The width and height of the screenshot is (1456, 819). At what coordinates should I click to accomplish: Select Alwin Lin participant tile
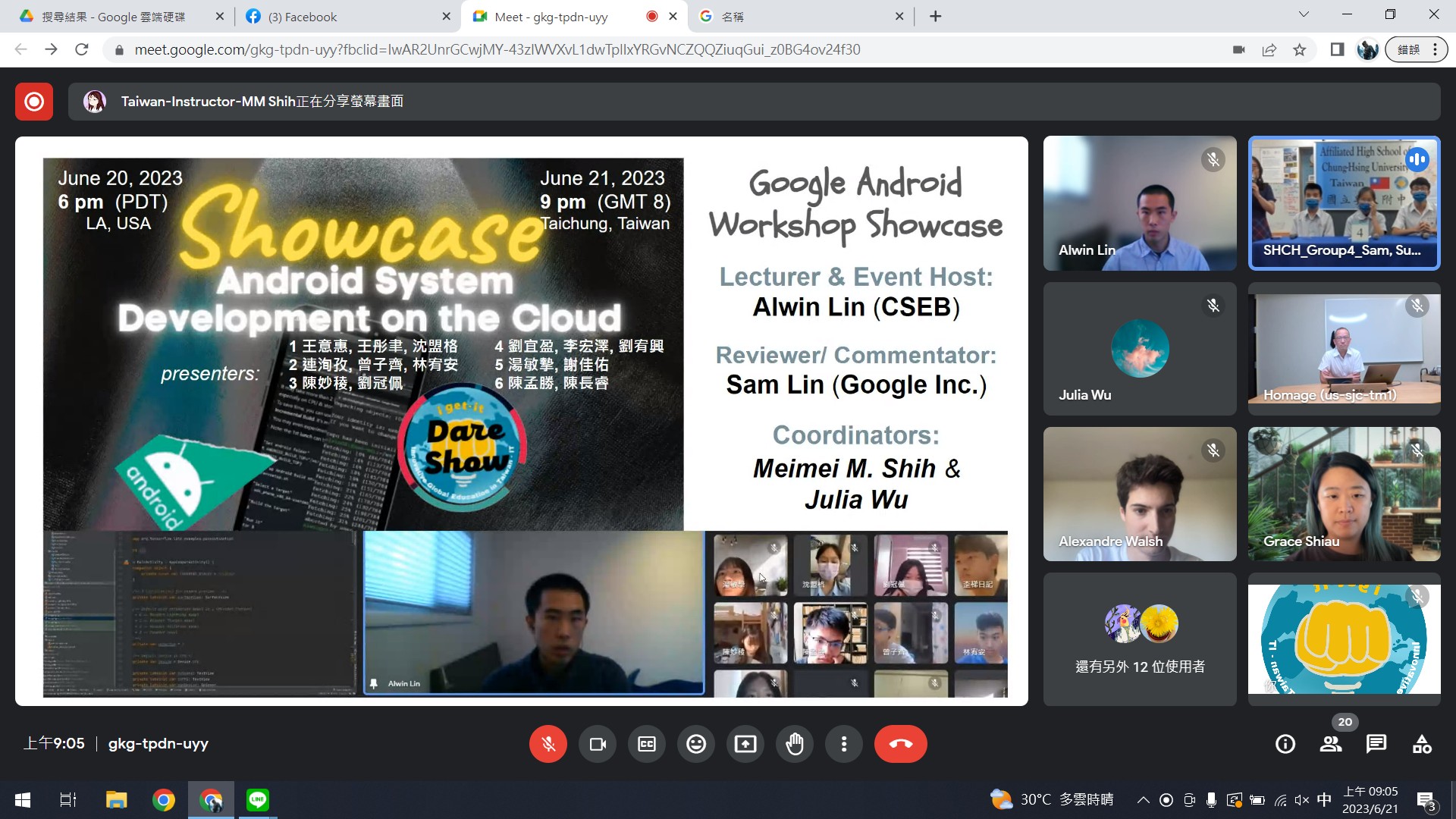(x=1140, y=203)
